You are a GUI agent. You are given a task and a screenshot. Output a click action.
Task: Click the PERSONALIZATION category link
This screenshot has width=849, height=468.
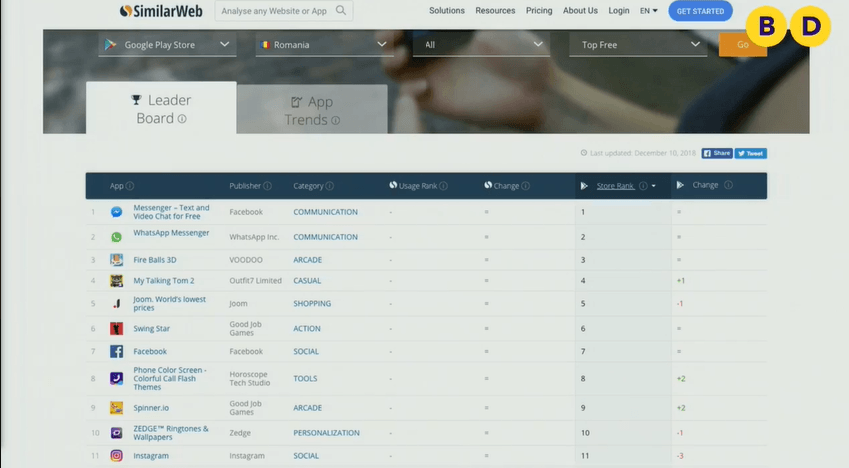tap(326, 433)
